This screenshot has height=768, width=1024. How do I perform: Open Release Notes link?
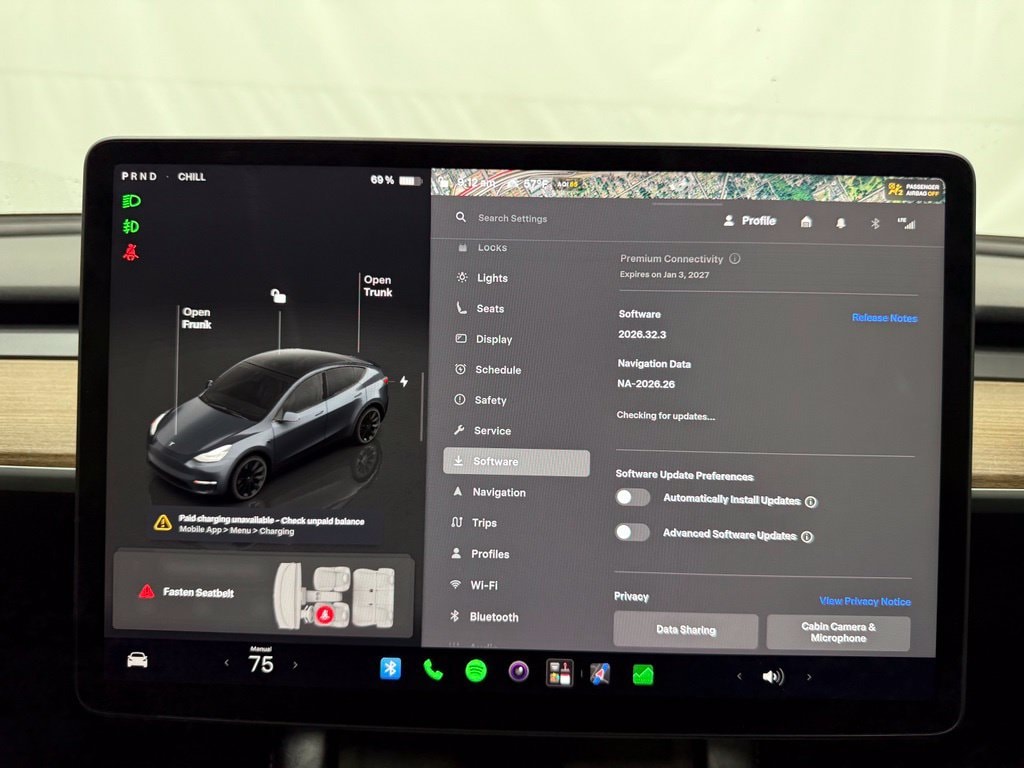884,318
